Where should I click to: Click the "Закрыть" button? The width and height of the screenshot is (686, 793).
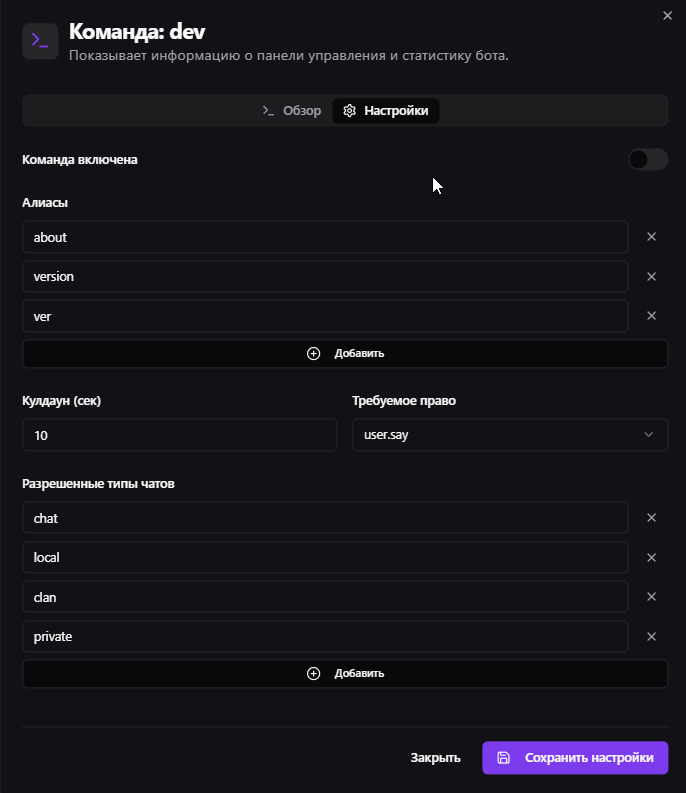point(435,758)
